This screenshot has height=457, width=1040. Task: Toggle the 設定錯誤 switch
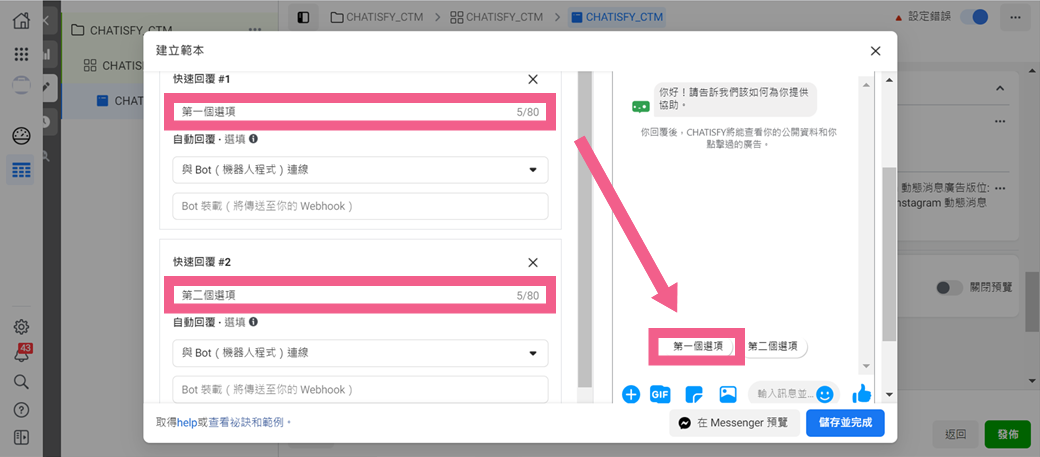pos(973,17)
